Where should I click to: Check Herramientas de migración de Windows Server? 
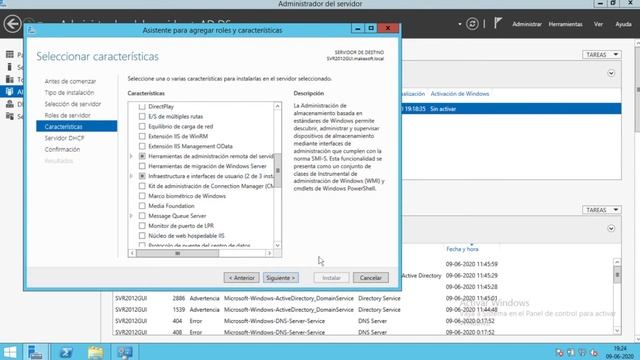click(x=142, y=166)
